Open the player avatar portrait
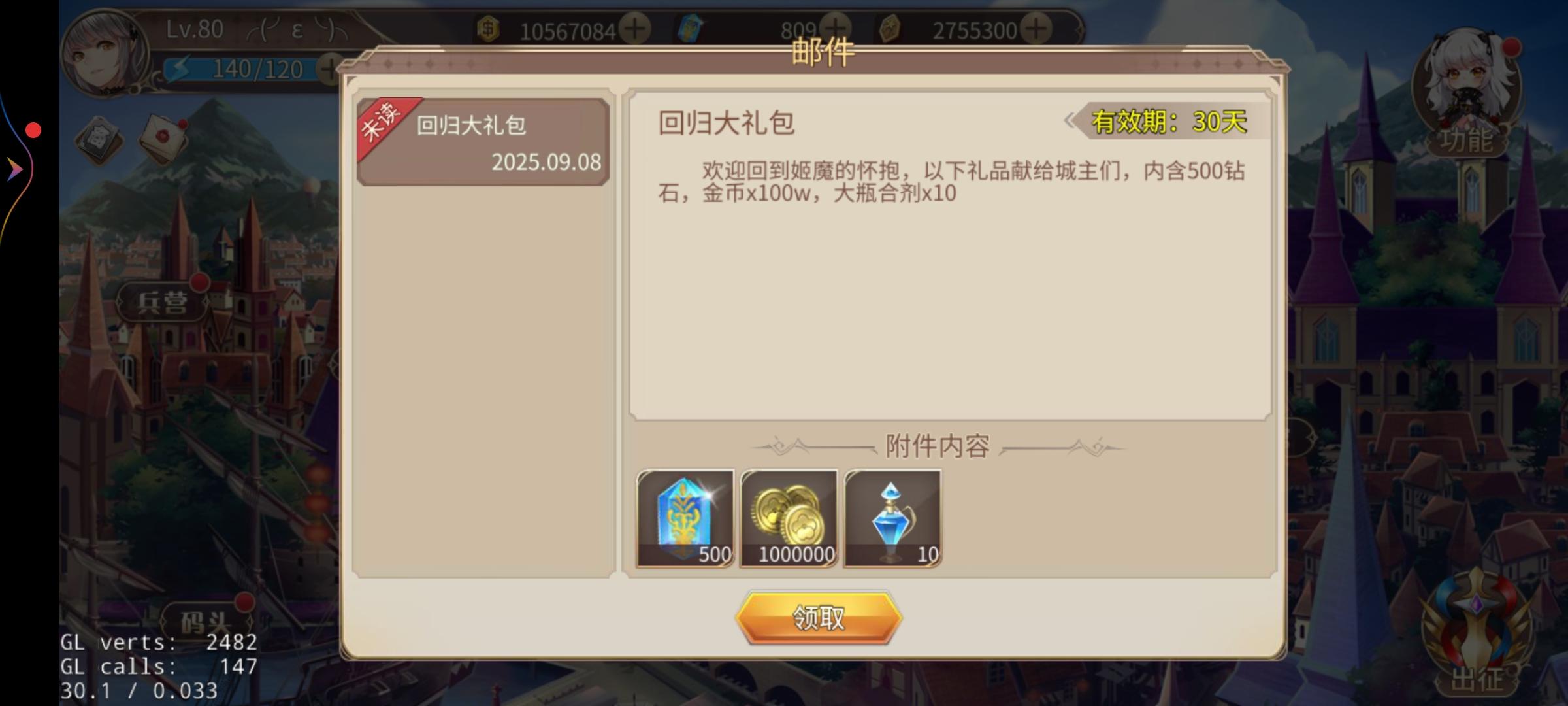This screenshot has height=706, width=1568. coord(105,54)
